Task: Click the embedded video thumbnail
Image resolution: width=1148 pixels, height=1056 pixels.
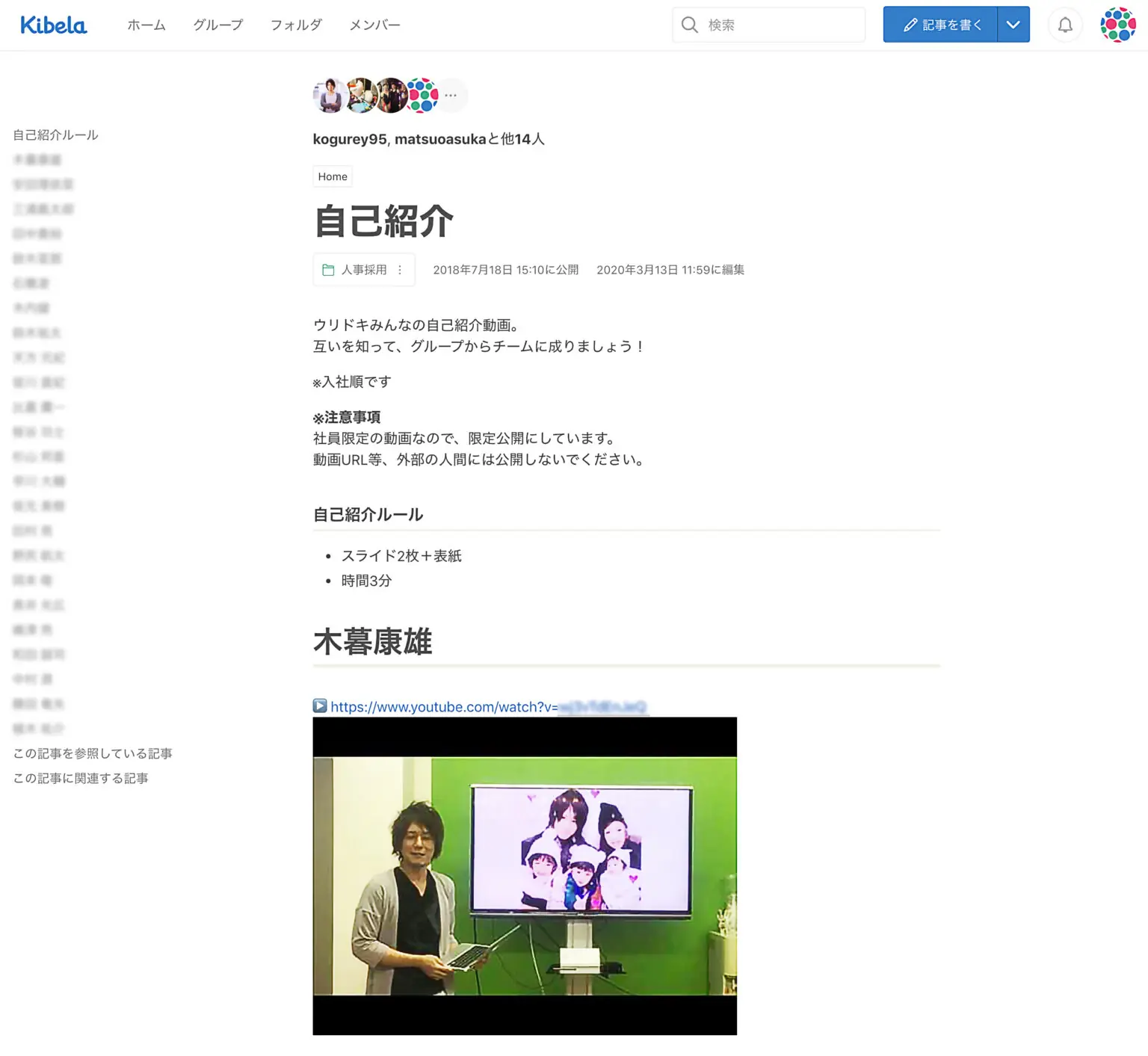Action: click(525, 876)
